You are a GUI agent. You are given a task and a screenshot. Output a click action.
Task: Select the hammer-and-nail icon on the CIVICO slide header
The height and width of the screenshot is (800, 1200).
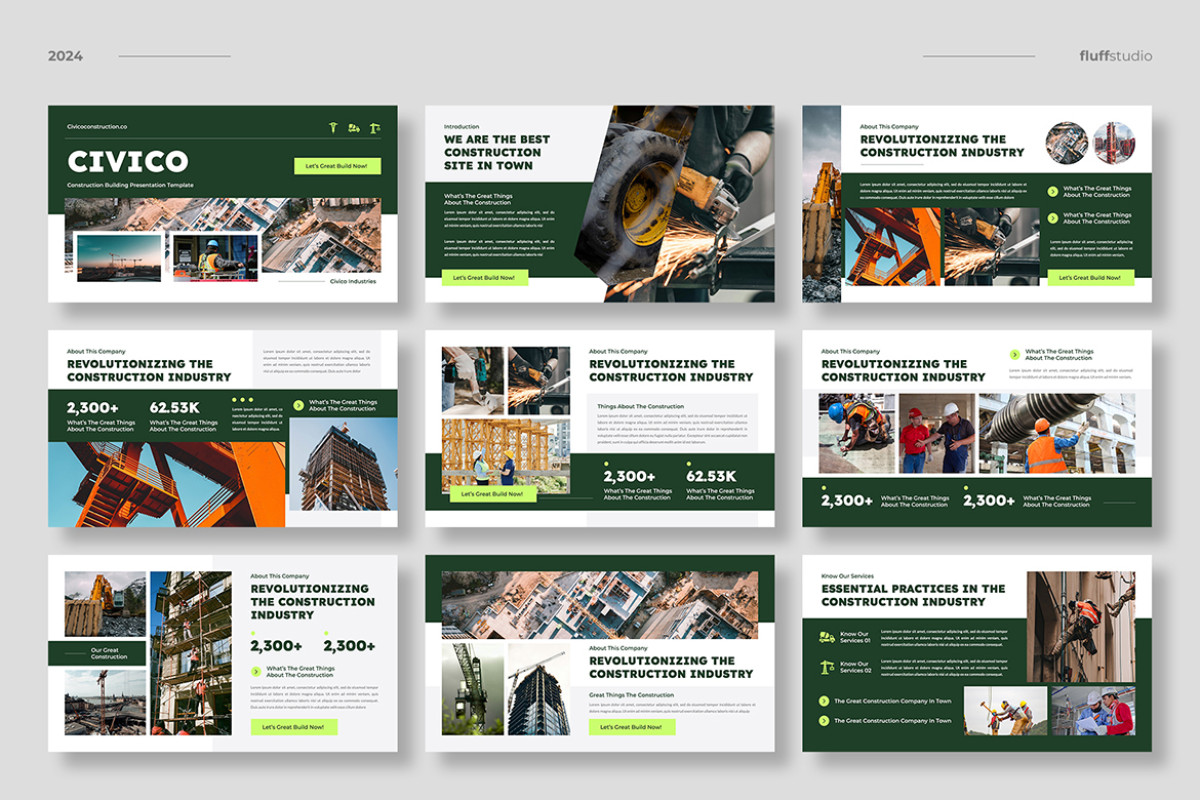(333, 128)
